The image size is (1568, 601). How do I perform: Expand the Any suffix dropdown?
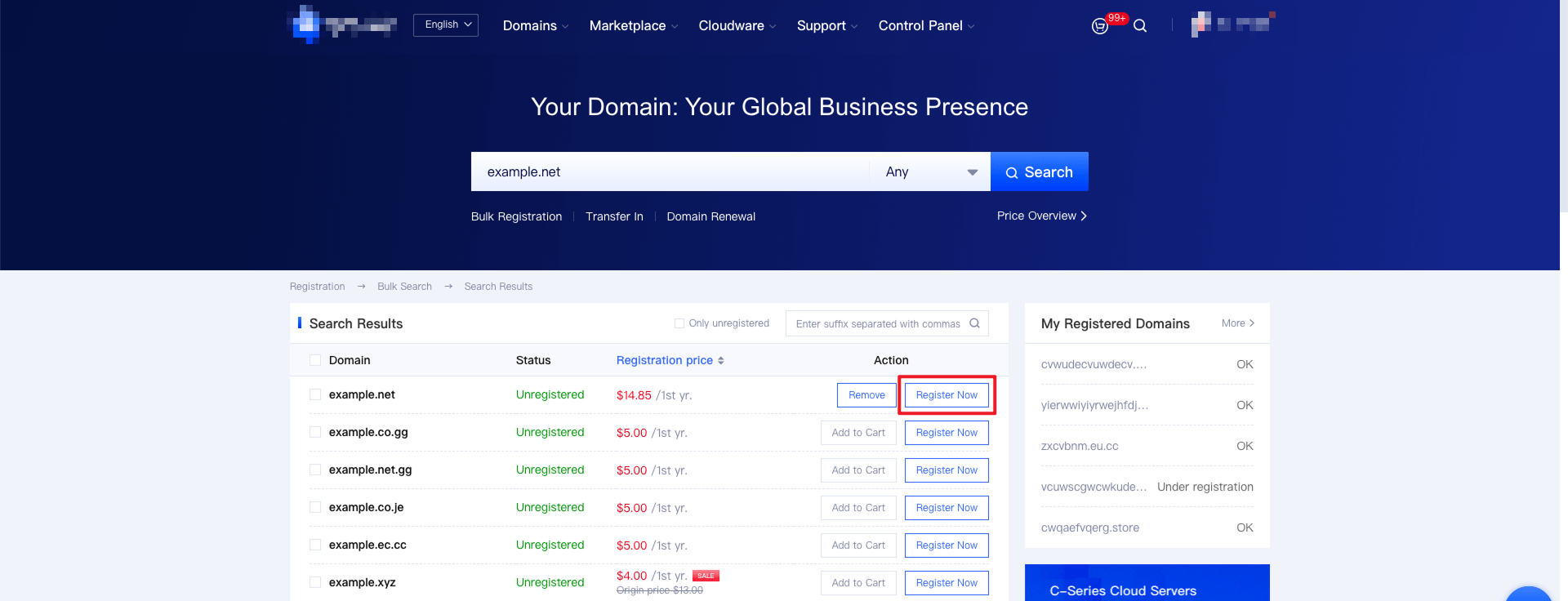(930, 171)
